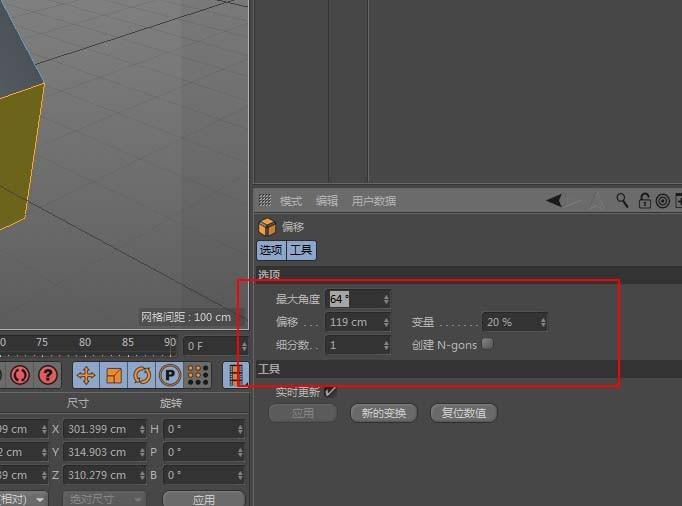The height and width of the screenshot is (506, 682).
Task: Click the autokeying red circular arrows icon
Action: [20, 375]
